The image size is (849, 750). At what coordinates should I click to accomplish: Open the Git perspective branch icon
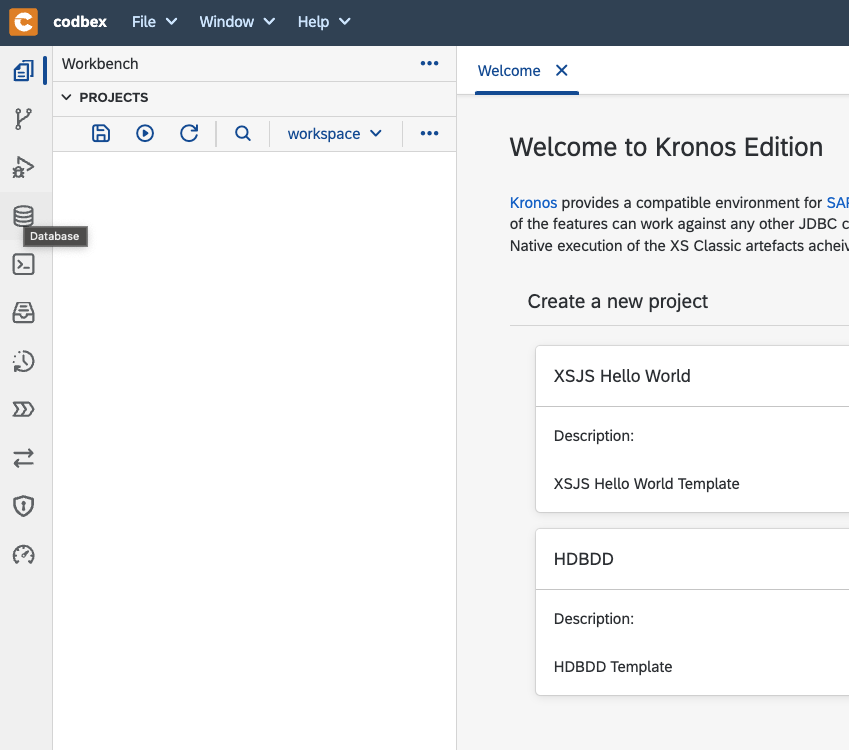pos(23,119)
